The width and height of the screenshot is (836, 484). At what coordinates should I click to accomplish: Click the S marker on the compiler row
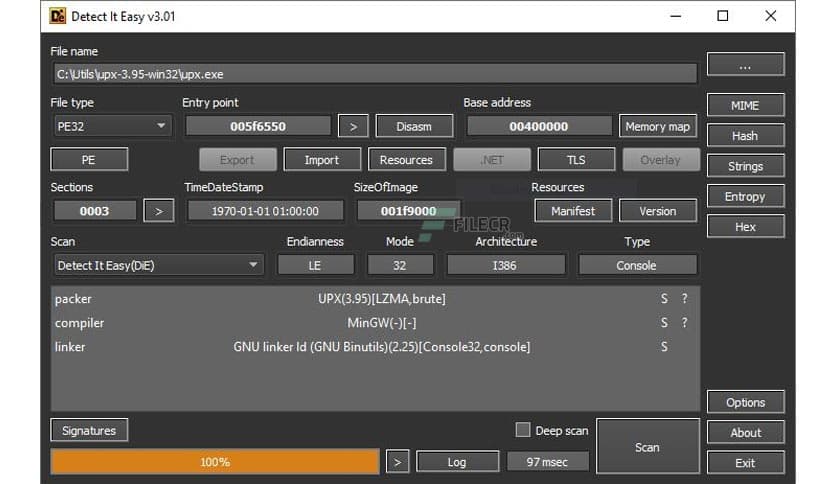click(x=664, y=322)
